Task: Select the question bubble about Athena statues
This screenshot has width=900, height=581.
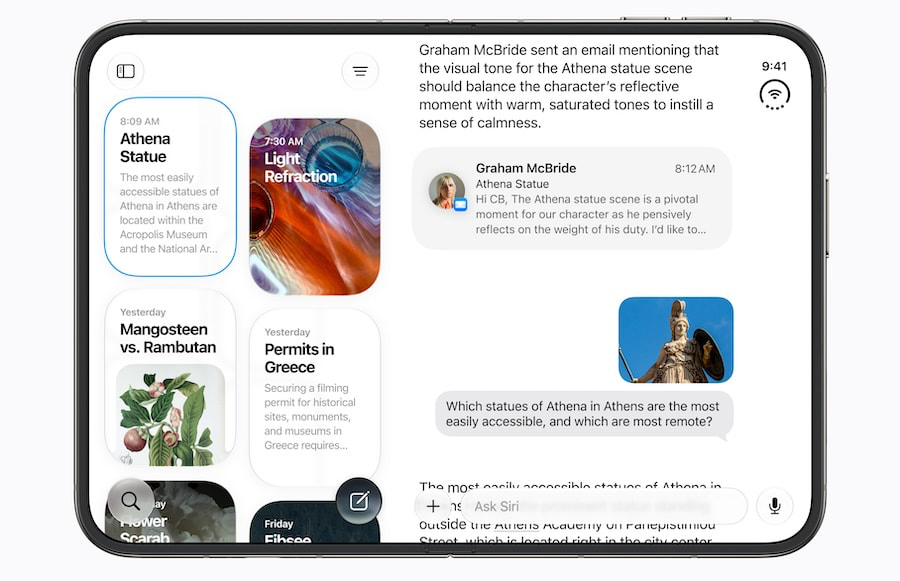Action: (584, 414)
